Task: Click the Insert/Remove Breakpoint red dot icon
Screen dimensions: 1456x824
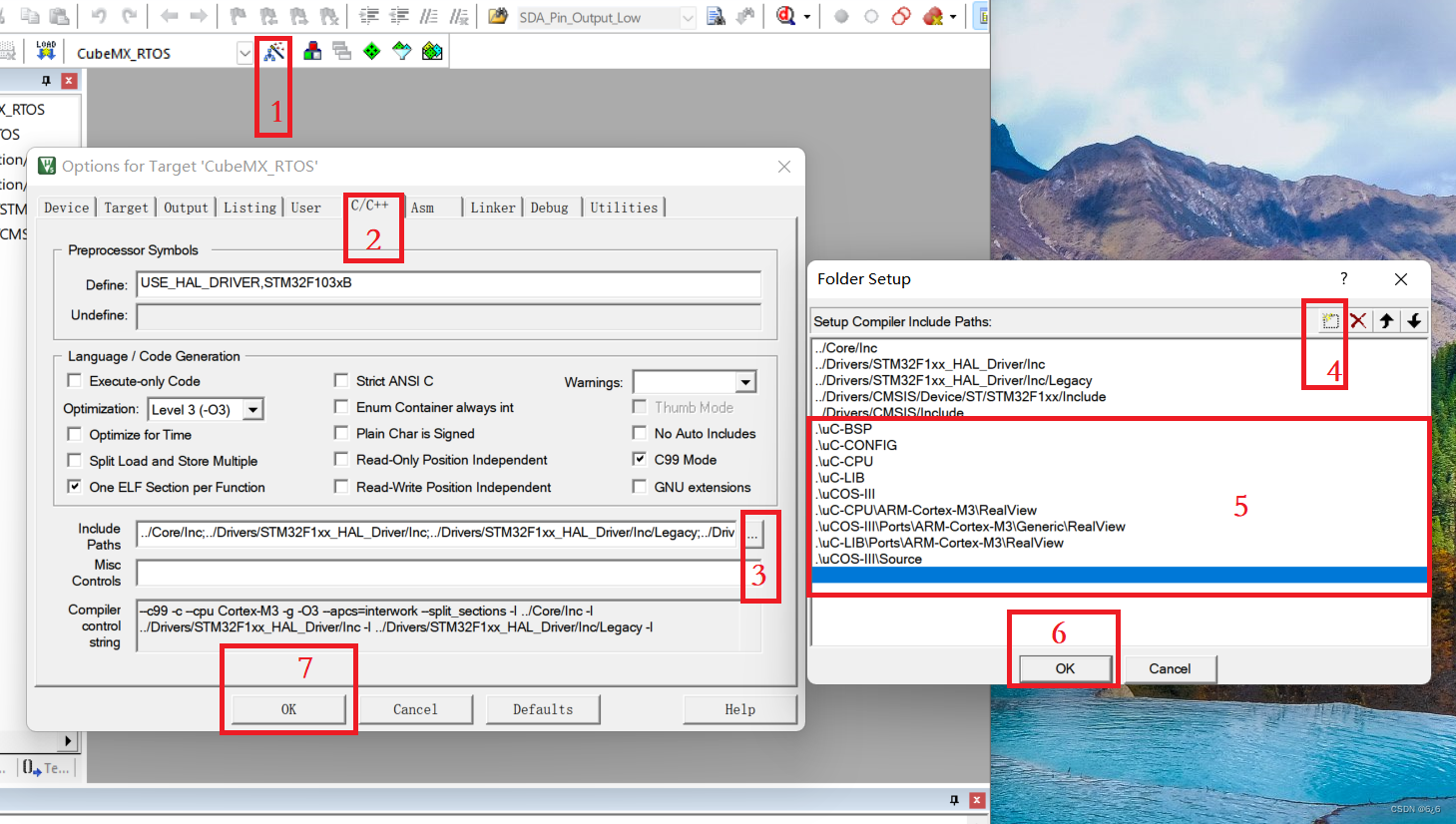Action: [841, 17]
